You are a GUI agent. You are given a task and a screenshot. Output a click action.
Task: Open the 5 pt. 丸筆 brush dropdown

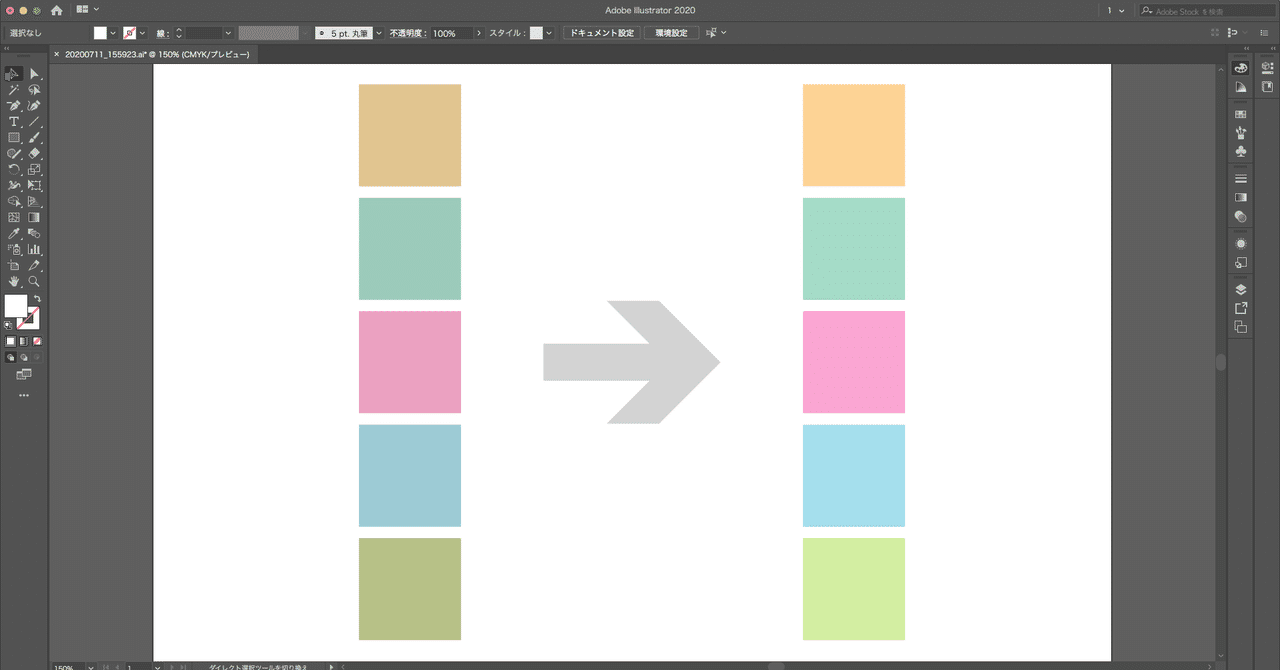[379, 33]
